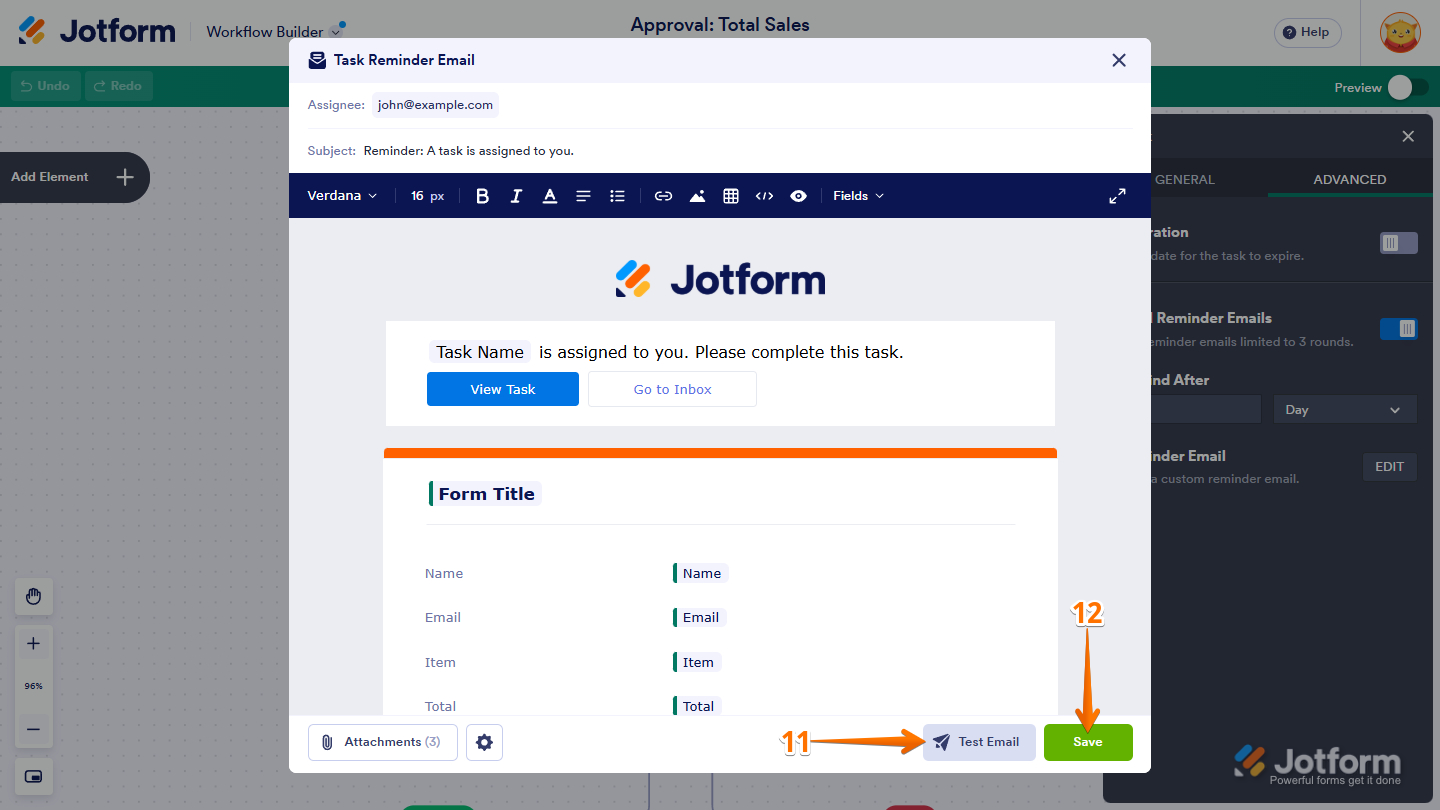Click the Send After number field

pyautogui.click(x=1207, y=410)
